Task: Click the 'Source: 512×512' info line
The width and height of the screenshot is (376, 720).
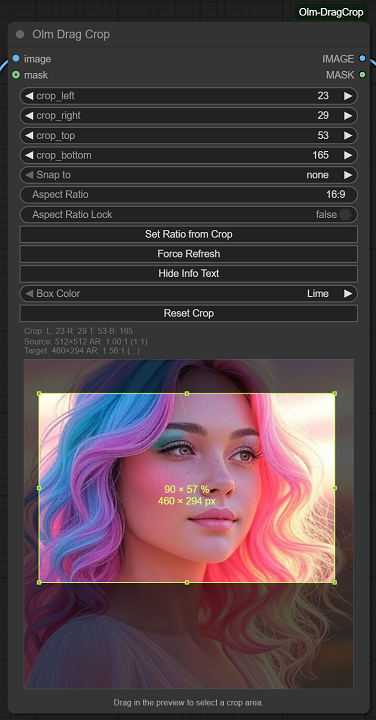Action: [86, 342]
